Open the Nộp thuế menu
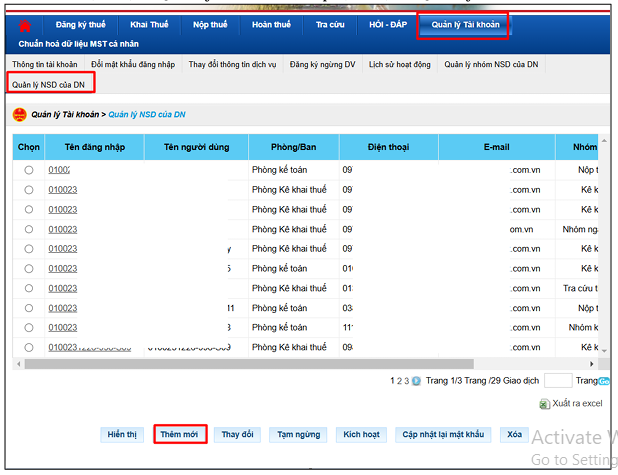The width and height of the screenshot is (618, 475). 210,24
